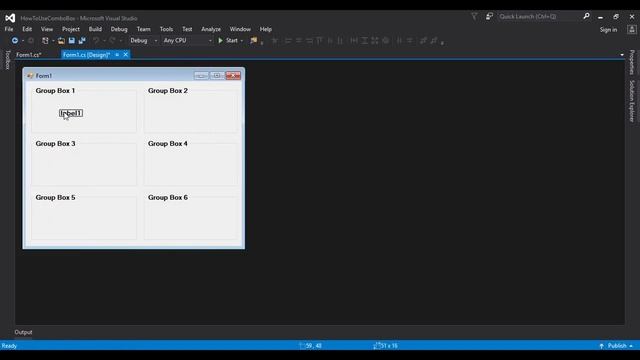640x360 pixels.
Task: Open the Edit menu
Action: [27, 29]
